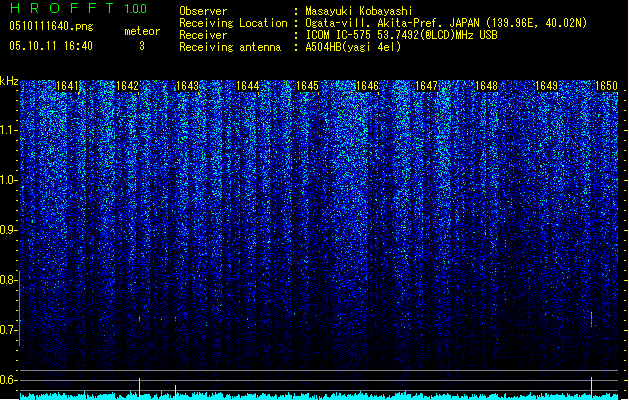629x400 pixels.
Task: Click the 1649 time marker
Action: coord(546,86)
